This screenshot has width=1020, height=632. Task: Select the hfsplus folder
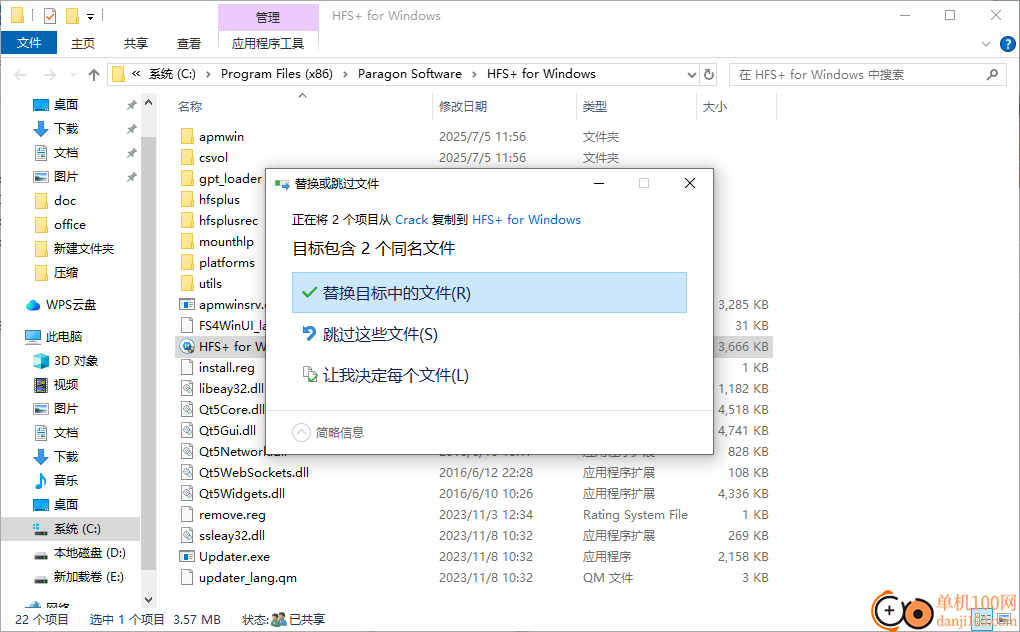point(219,200)
